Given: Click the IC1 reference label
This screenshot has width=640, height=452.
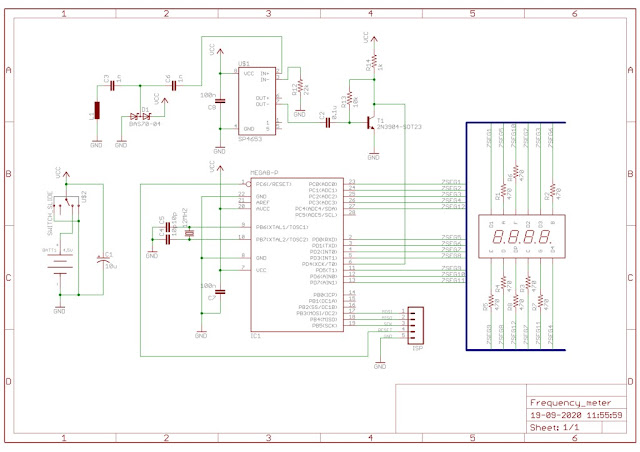Looking at the screenshot, I should tap(256, 336).
